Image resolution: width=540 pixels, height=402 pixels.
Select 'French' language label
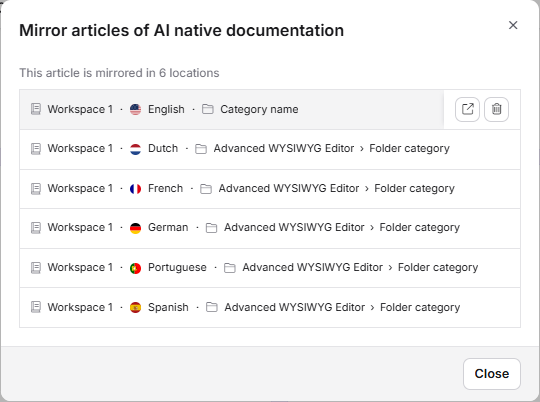[x=165, y=188]
